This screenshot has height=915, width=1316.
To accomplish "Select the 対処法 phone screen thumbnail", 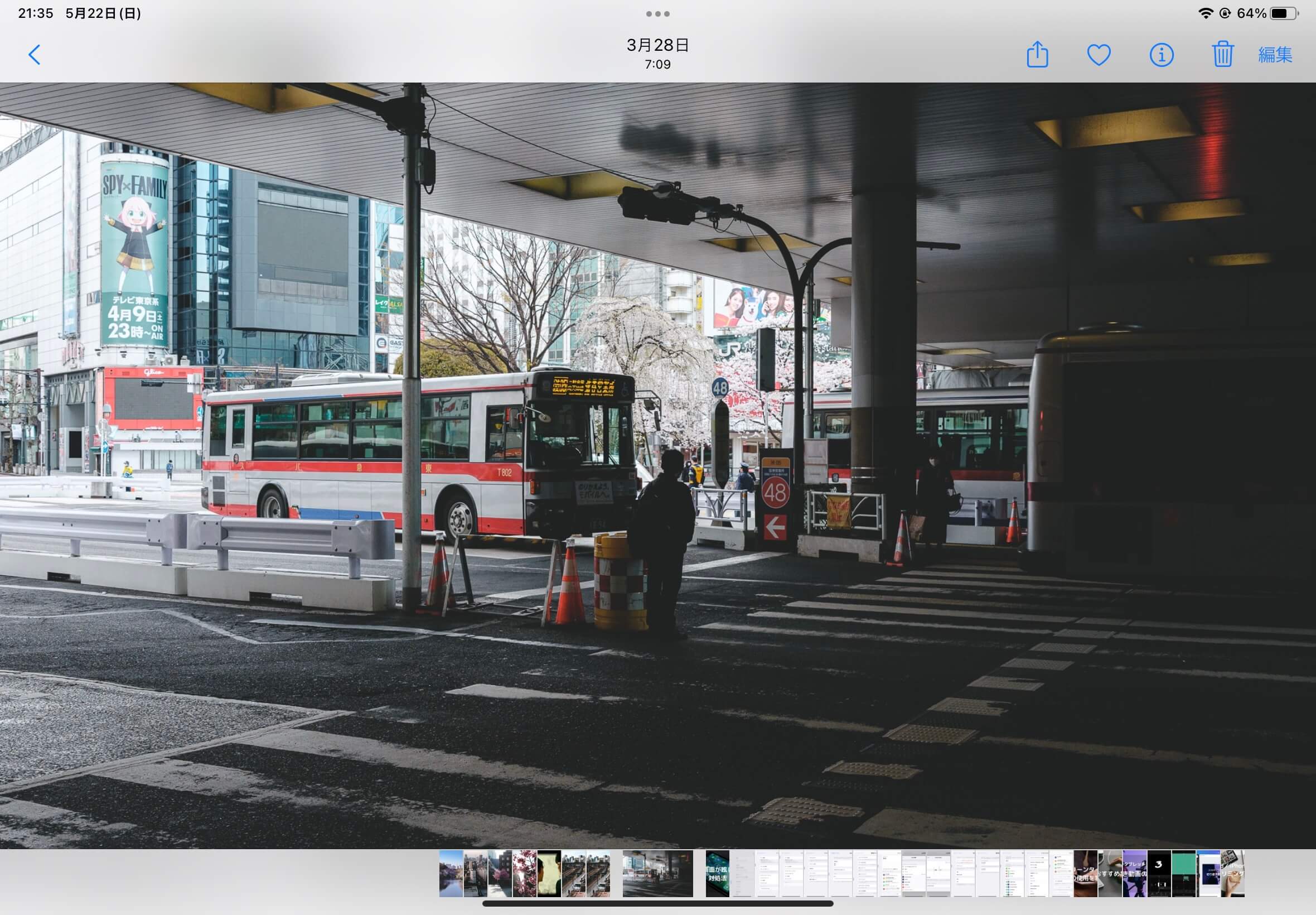I will coord(717,874).
